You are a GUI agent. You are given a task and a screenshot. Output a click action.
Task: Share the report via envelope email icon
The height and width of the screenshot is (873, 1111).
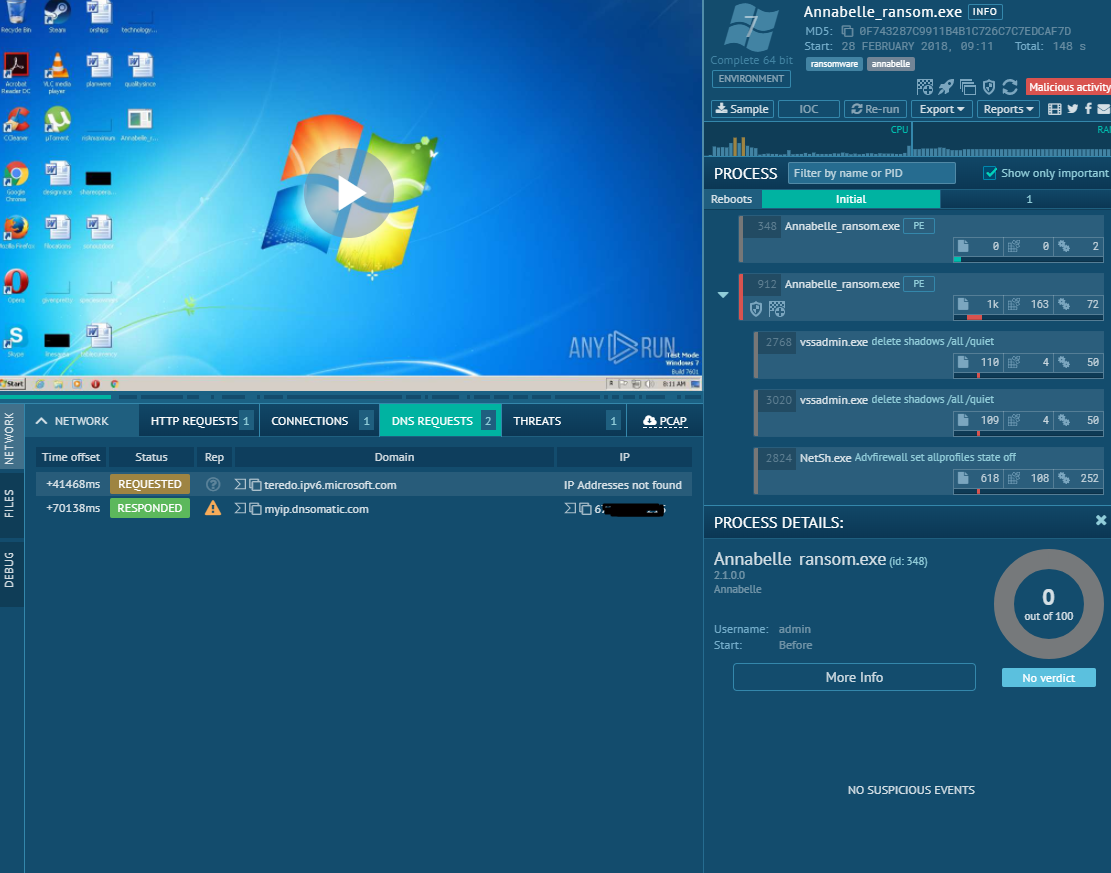pyautogui.click(x=1104, y=109)
